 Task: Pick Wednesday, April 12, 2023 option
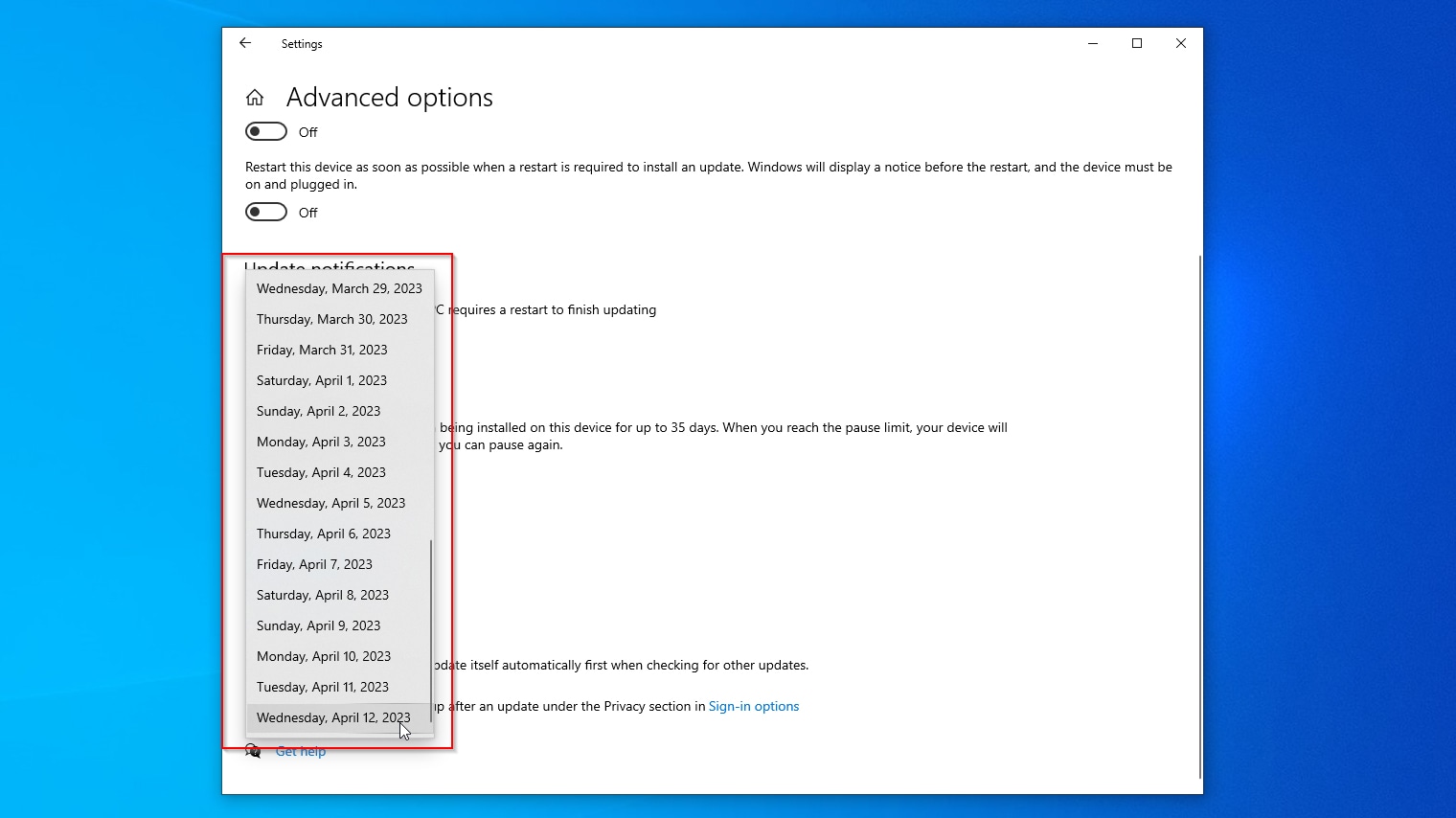(333, 717)
